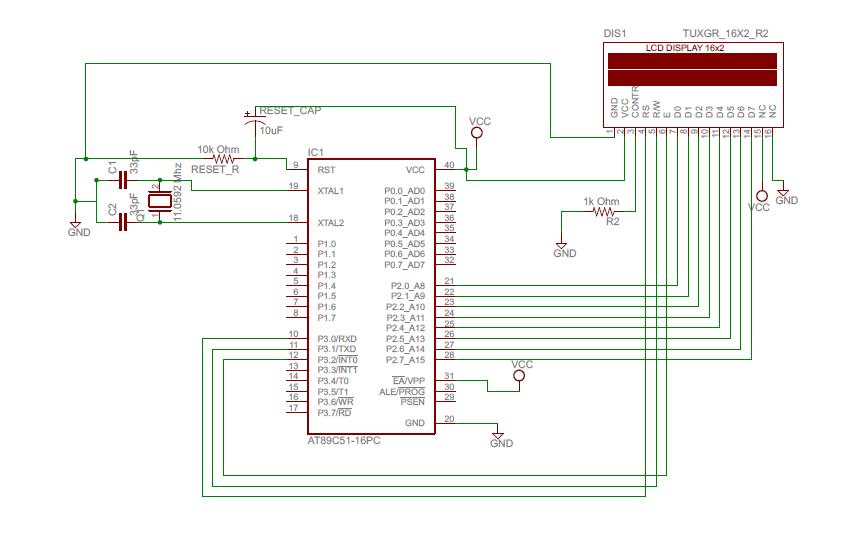The width and height of the screenshot is (851, 549).
Task: Select the ground symbol under resistor R2
Action: click(561, 246)
